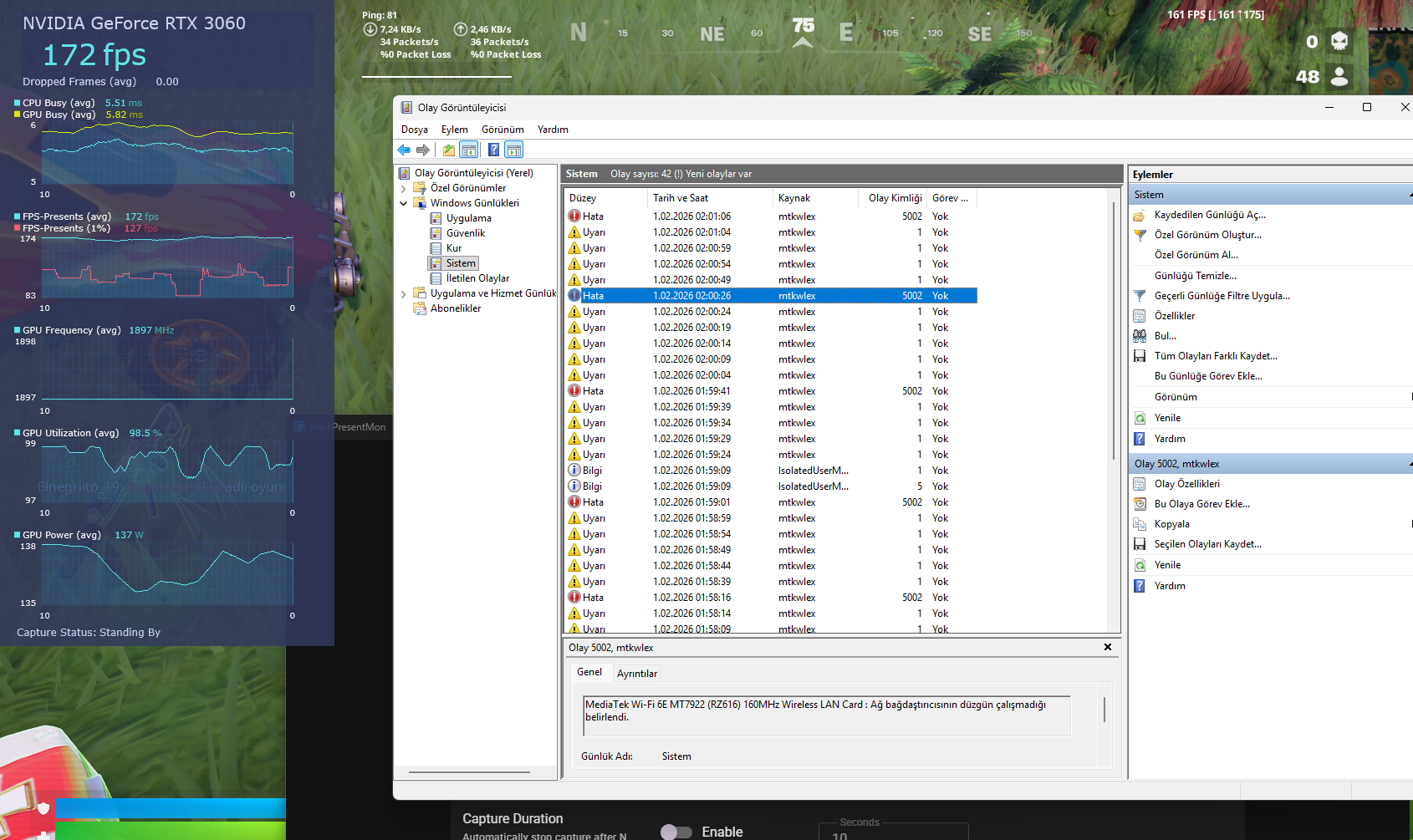Click the error icon for 02:01:06 event
The height and width of the screenshot is (840, 1413).
(x=574, y=216)
